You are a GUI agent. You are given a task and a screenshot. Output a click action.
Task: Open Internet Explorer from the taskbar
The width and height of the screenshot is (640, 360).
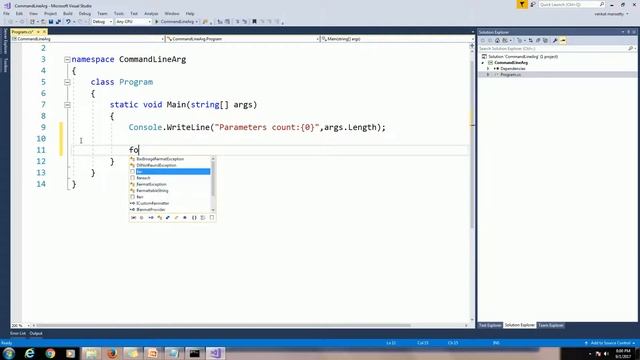(x=29, y=353)
